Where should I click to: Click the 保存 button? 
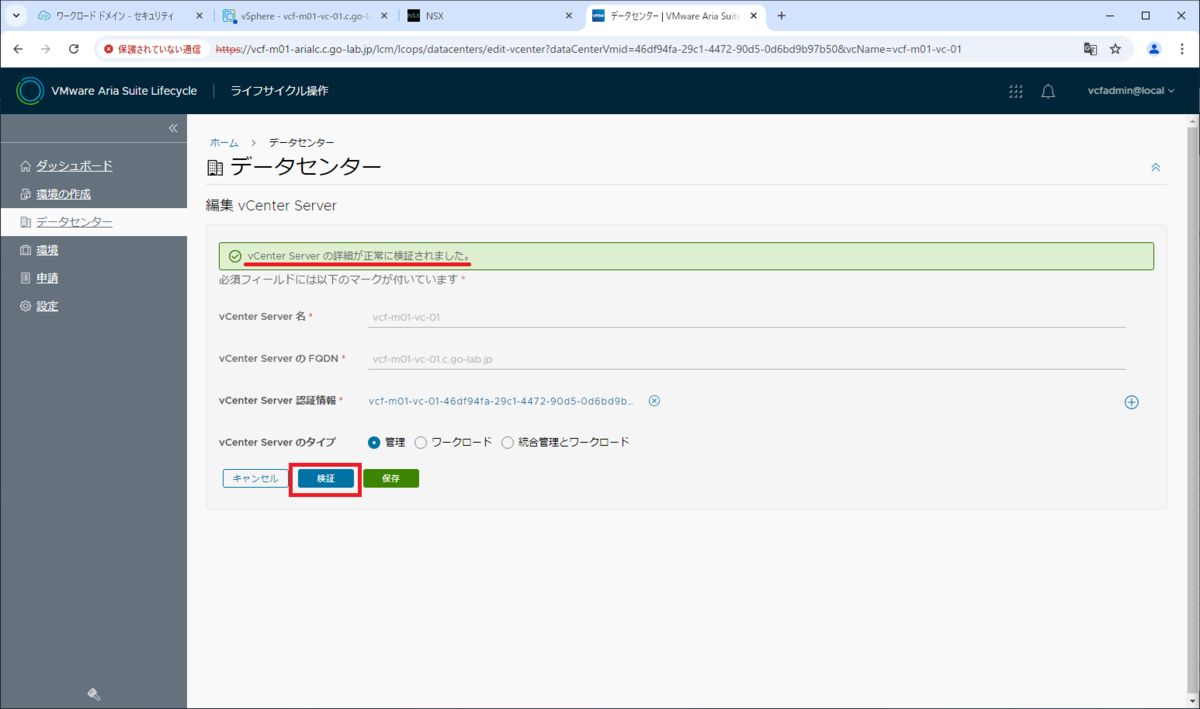[391, 479]
